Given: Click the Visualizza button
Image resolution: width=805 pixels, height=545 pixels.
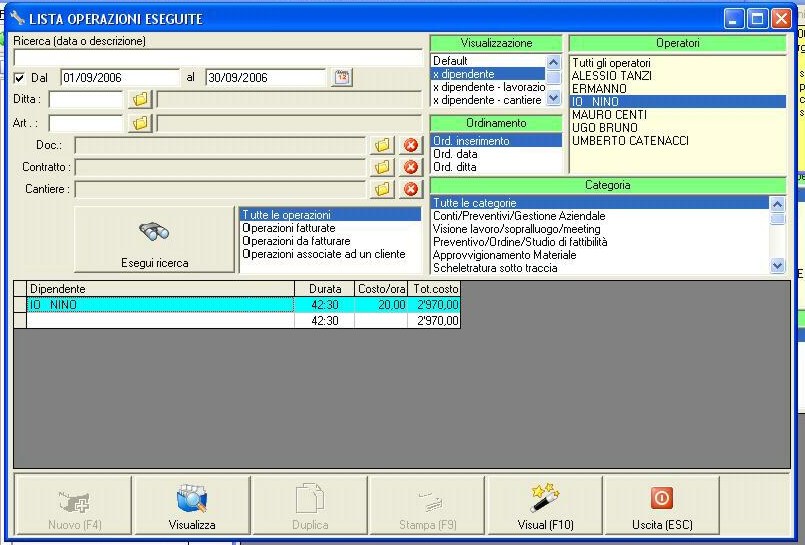Looking at the screenshot, I should click(192, 505).
